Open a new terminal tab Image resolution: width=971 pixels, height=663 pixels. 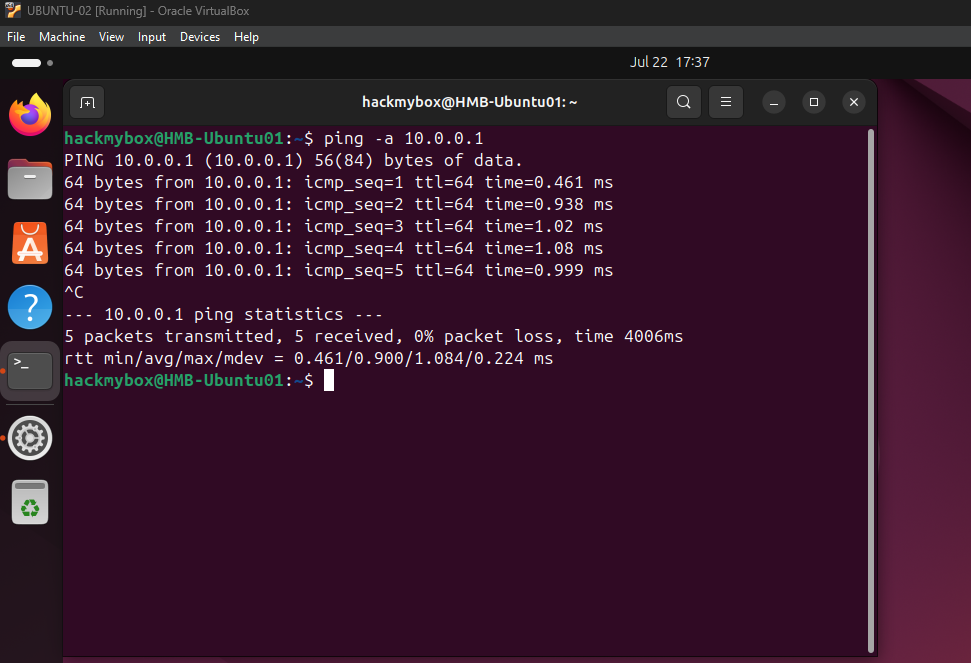click(x=87, y=102)
